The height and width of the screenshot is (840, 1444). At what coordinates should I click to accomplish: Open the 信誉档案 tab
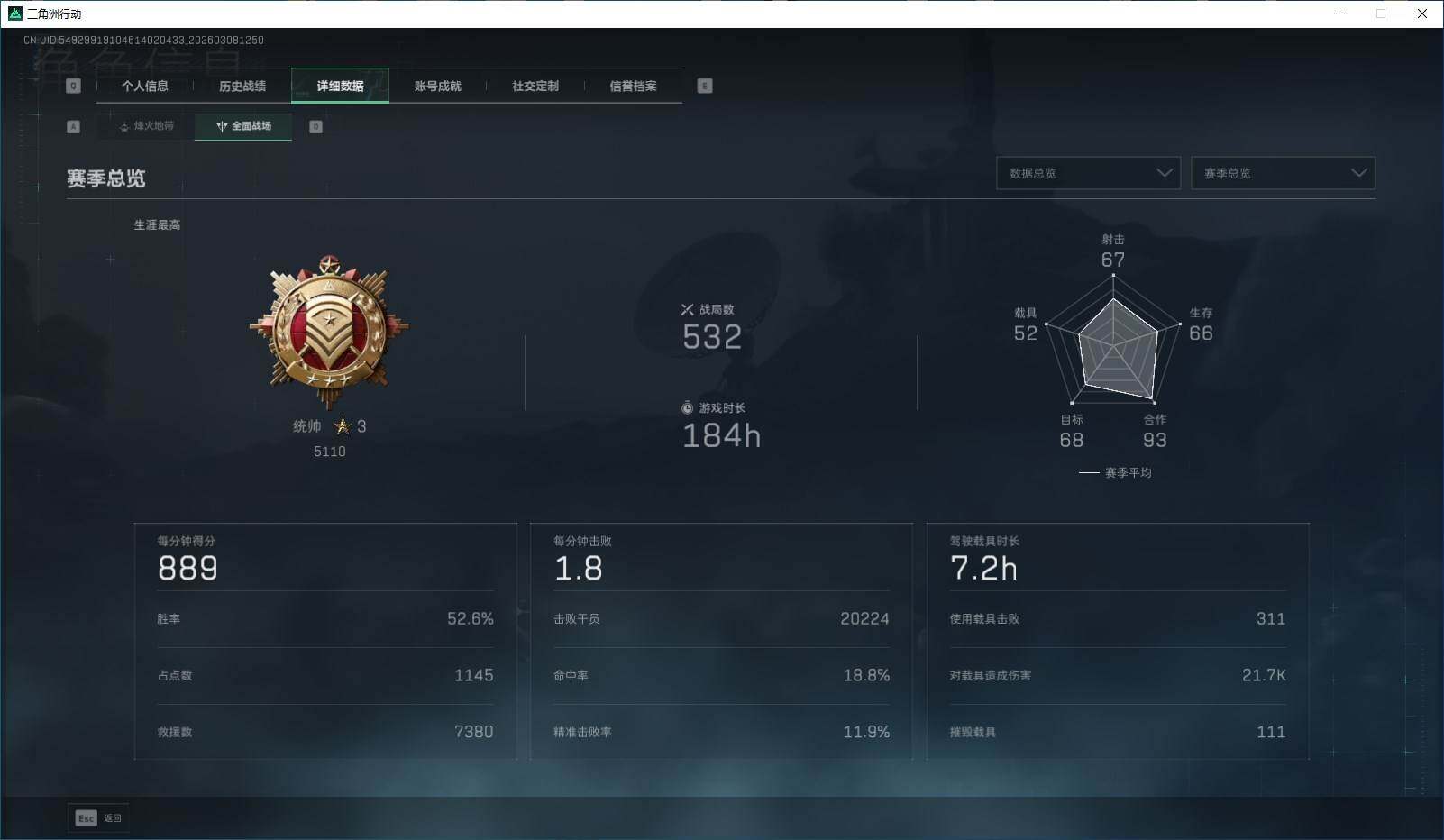(x=633, y=87)
